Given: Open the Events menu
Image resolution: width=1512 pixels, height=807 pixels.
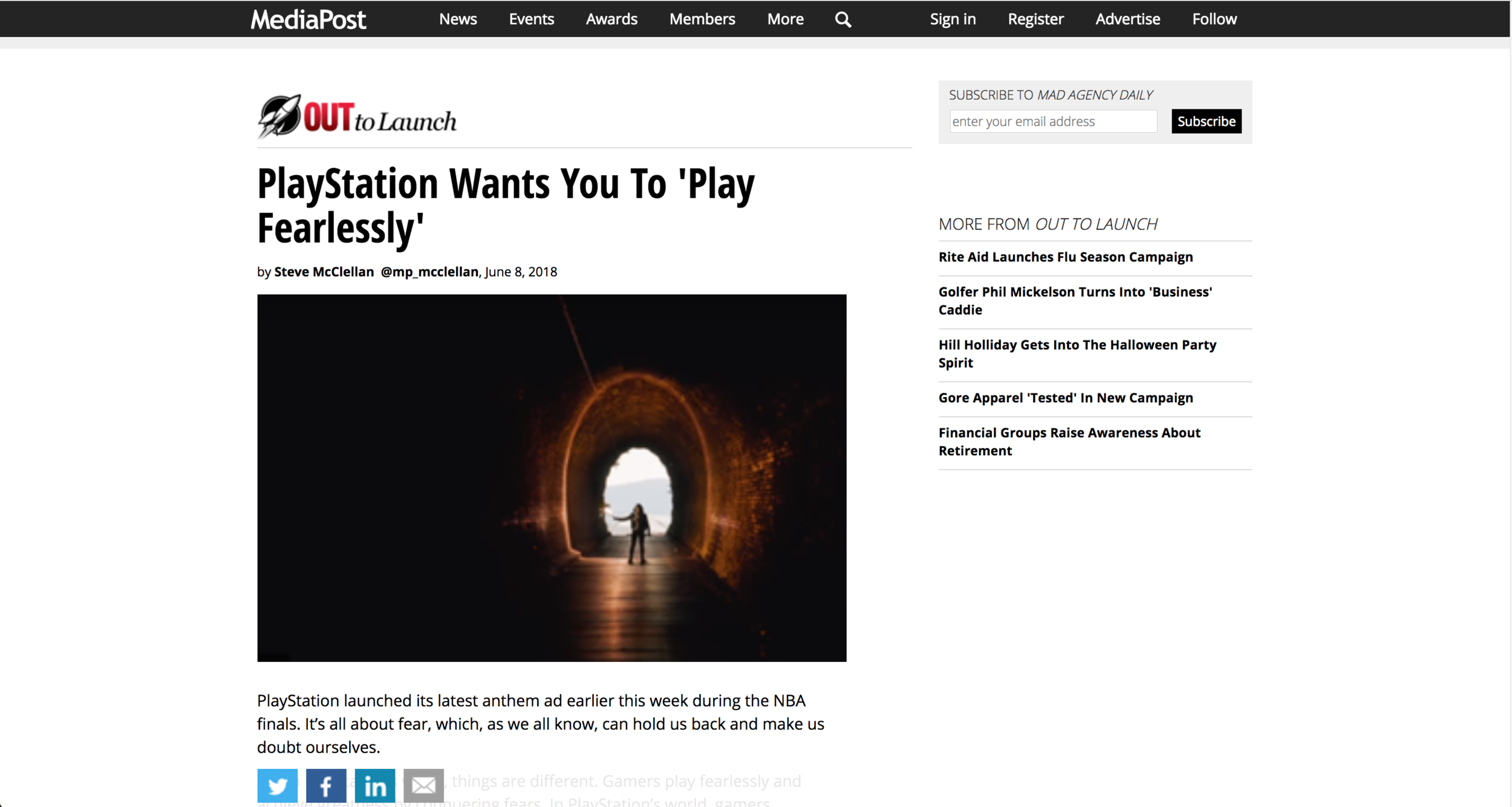Looking at the screenshot, I should pos(531,19).
